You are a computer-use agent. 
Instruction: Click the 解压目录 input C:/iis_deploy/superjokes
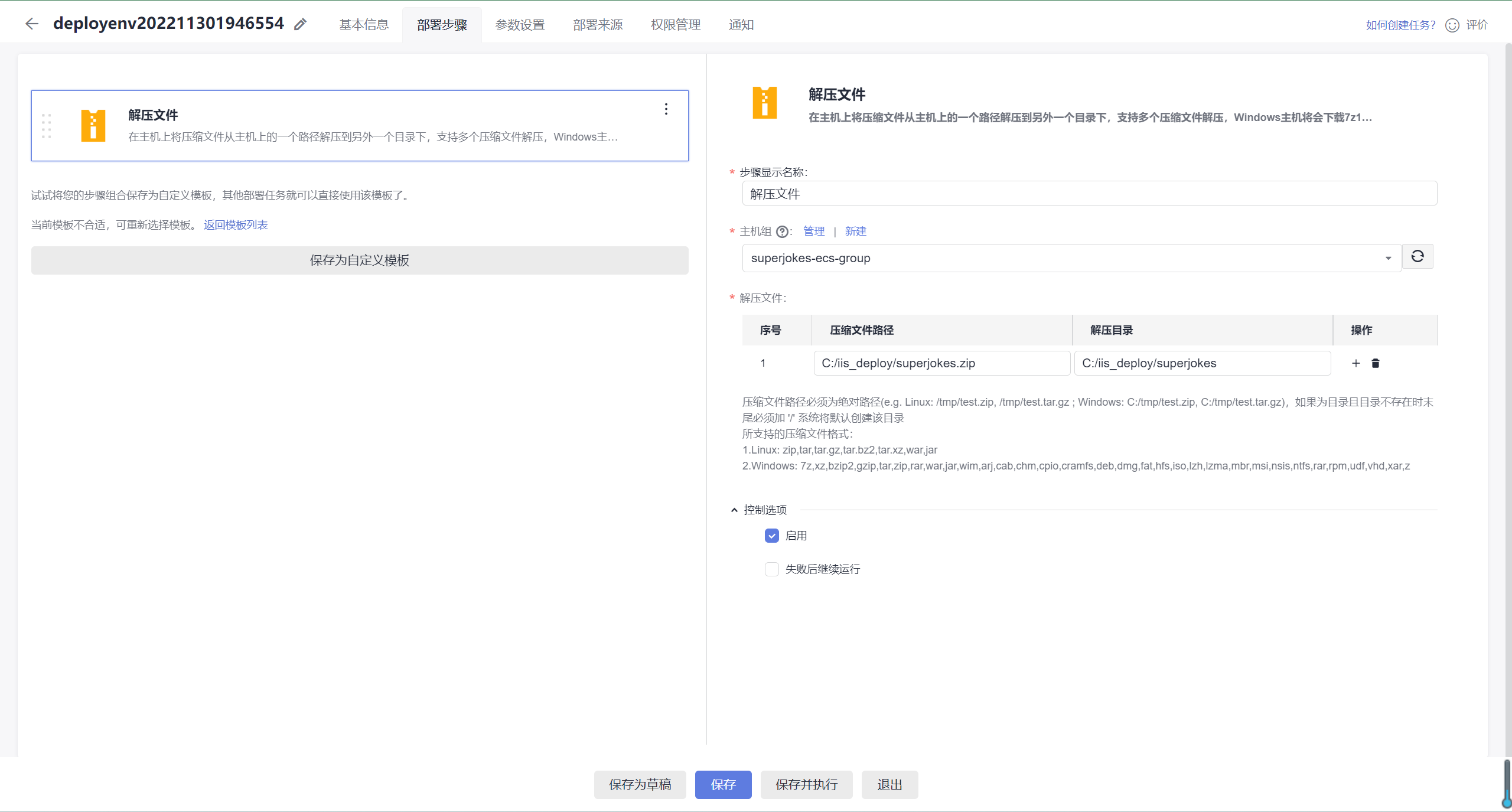coord(1202,363)
